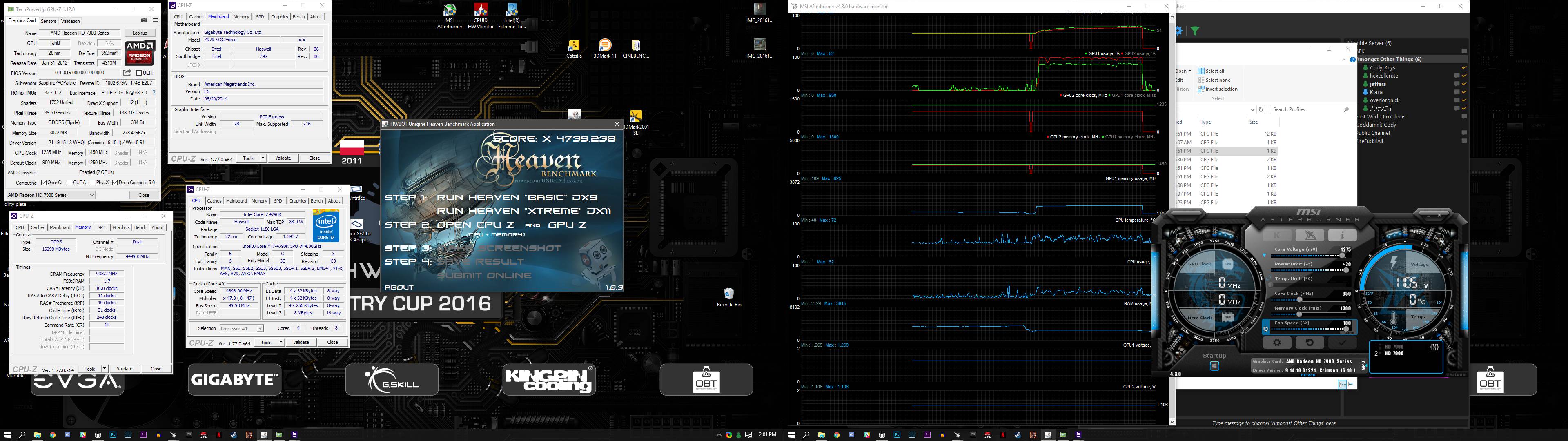
Task: Open Caches tab in Memory CPU-Z window
Action: pyautogui.click(x=38, y=227)
